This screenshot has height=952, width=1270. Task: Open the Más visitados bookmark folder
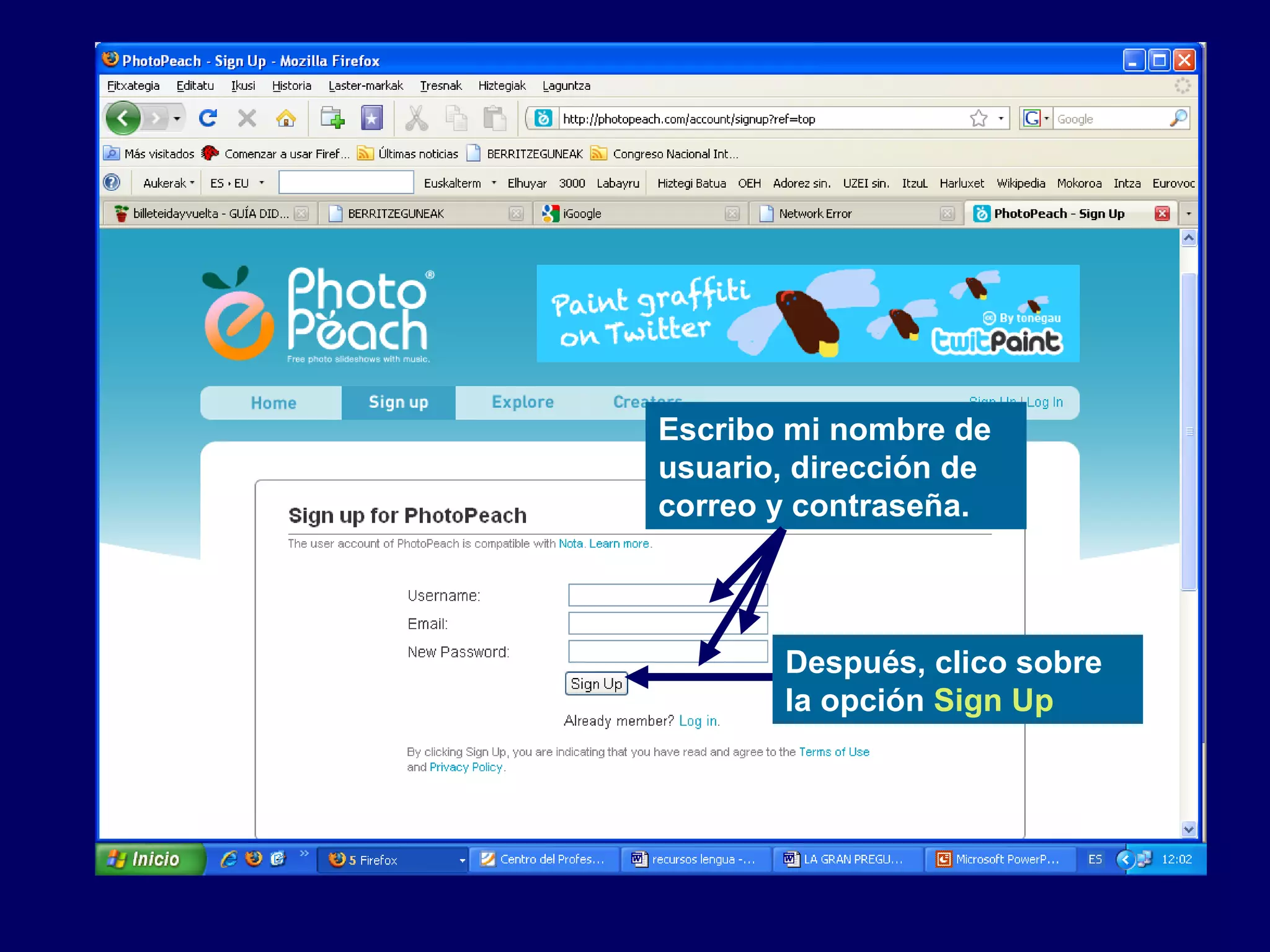click(x=149, y=153)
